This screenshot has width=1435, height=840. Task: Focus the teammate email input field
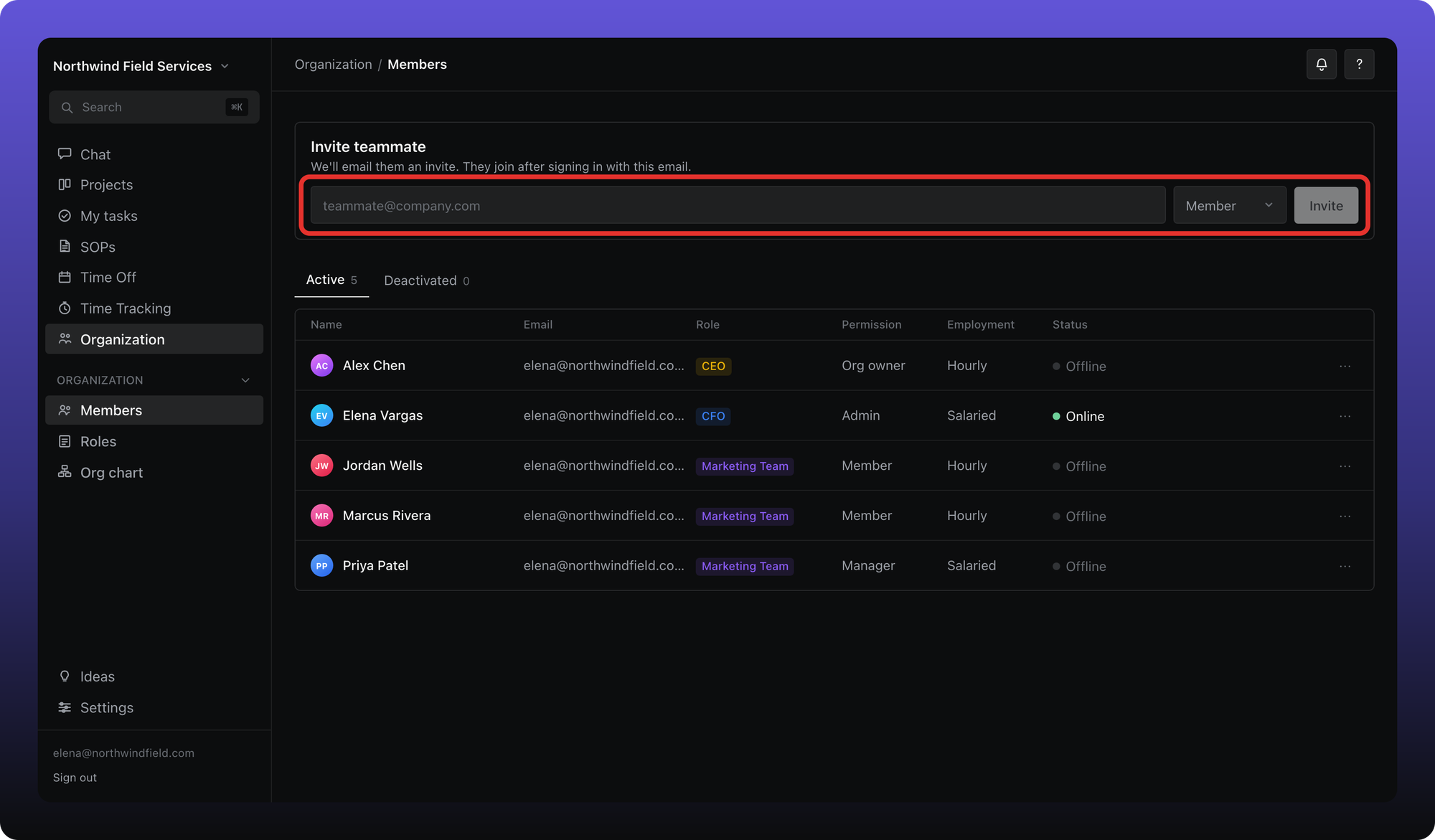click(x=738, y=206)
